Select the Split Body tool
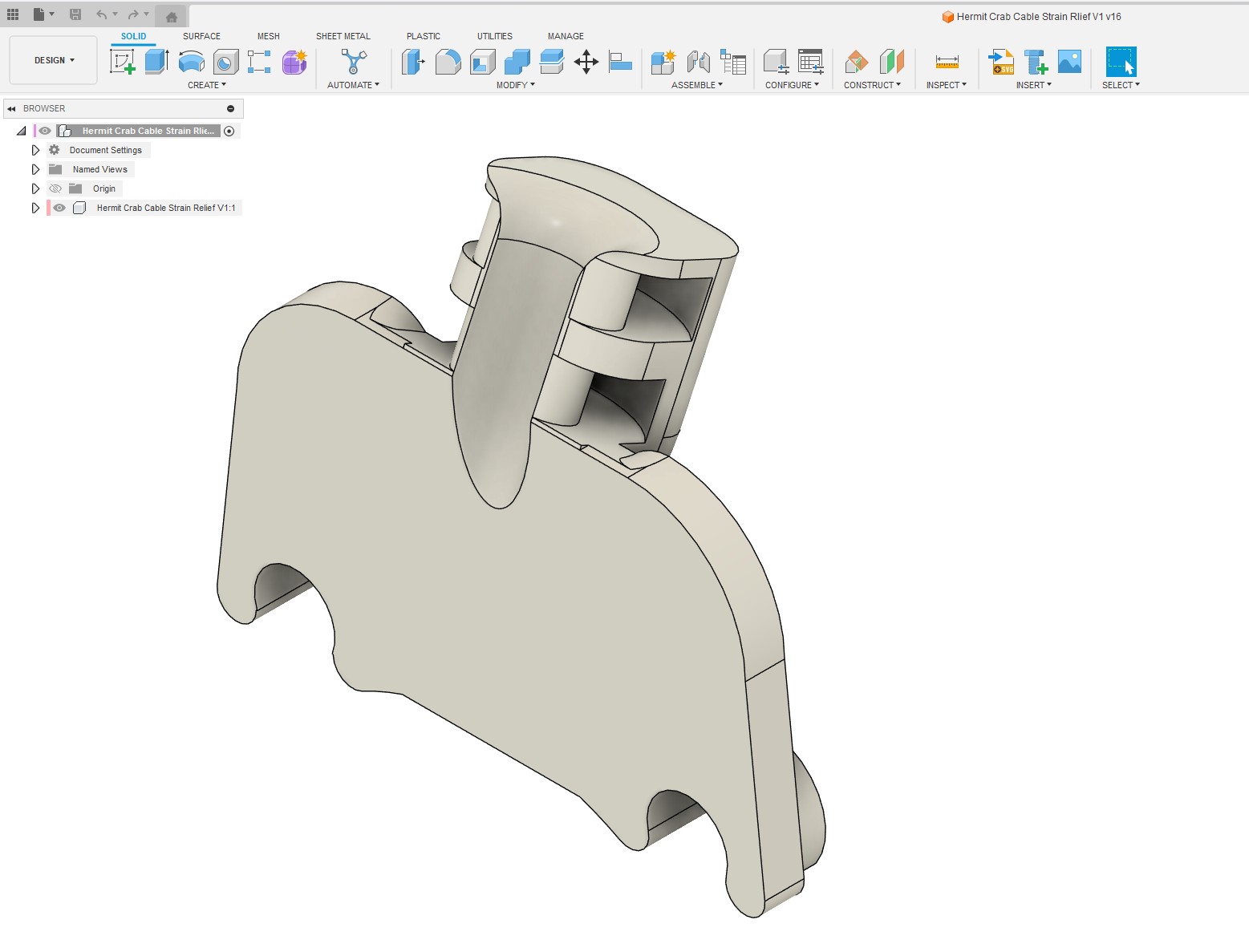 552,62
